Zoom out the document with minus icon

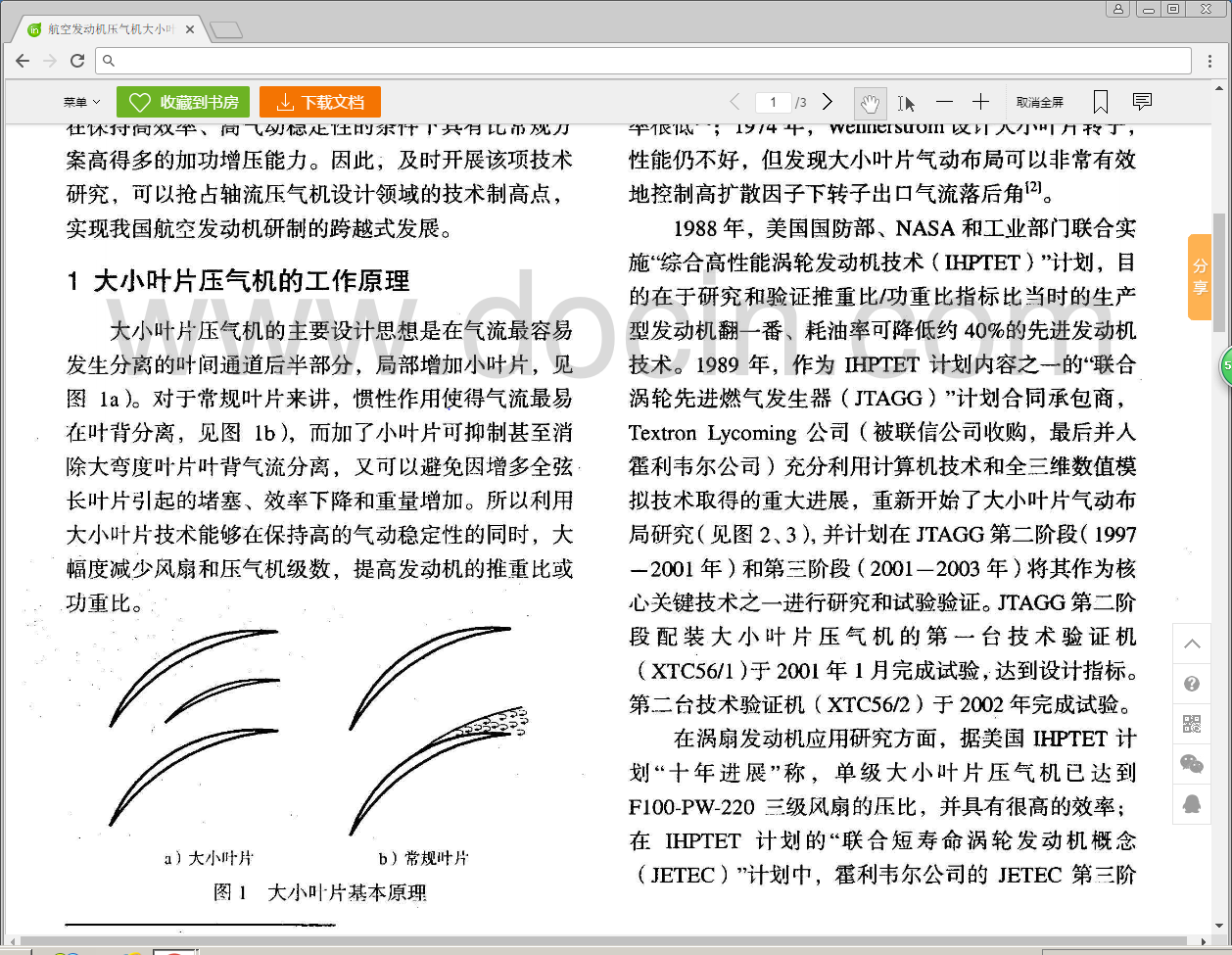[944, 102]
